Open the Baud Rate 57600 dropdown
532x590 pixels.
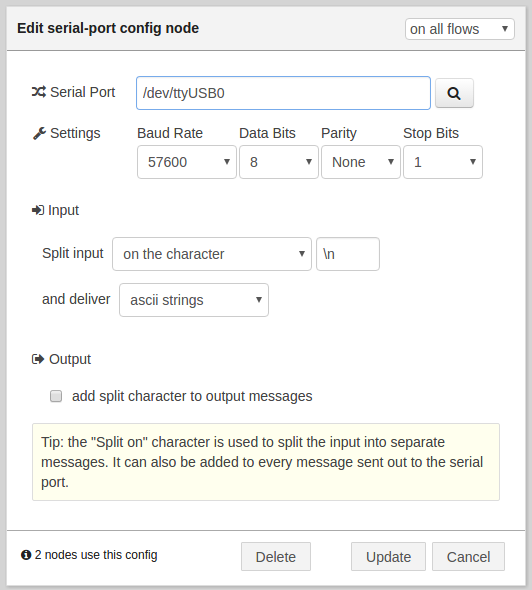[x=187, y=162]
